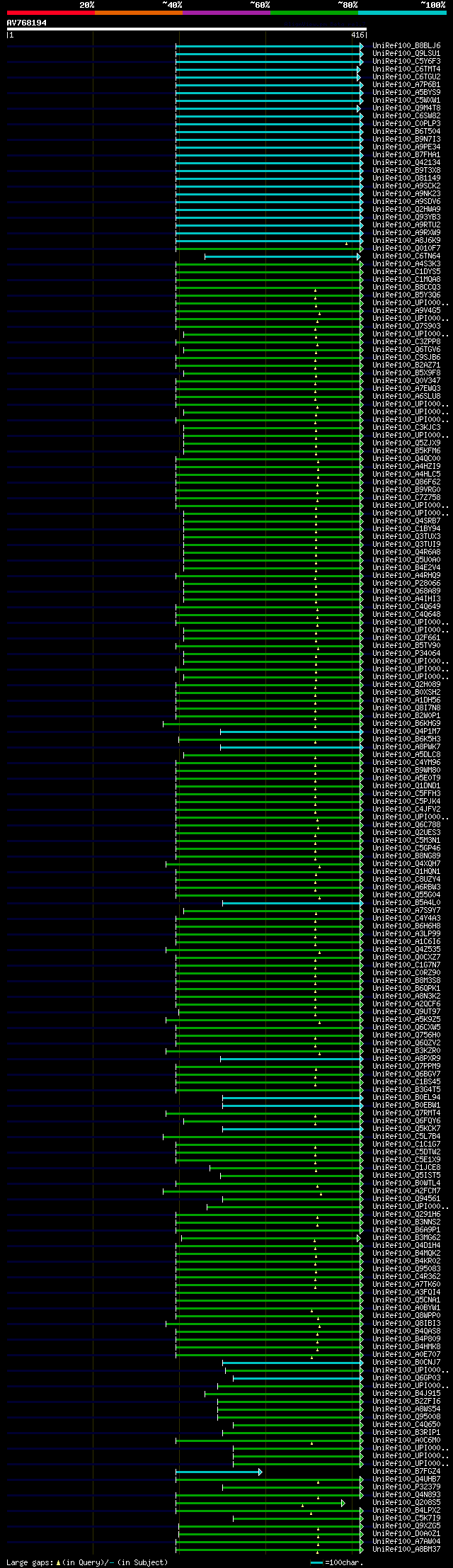Select label UniRef100_A9NK23

[x=406, y=193]
